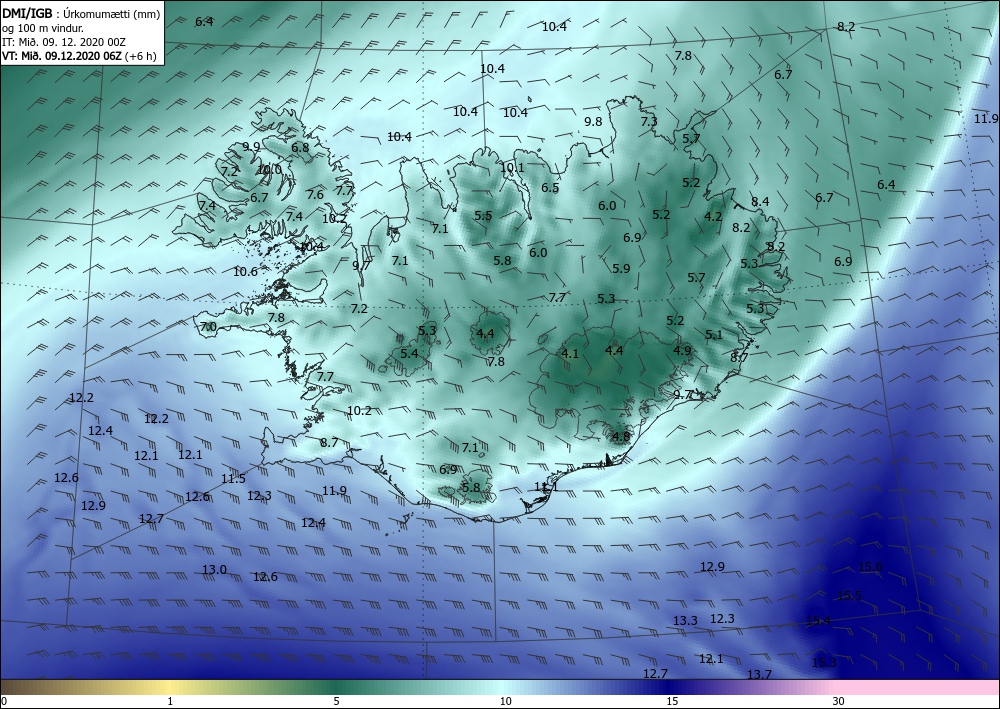Click the map value 5.9

(621, 268)
